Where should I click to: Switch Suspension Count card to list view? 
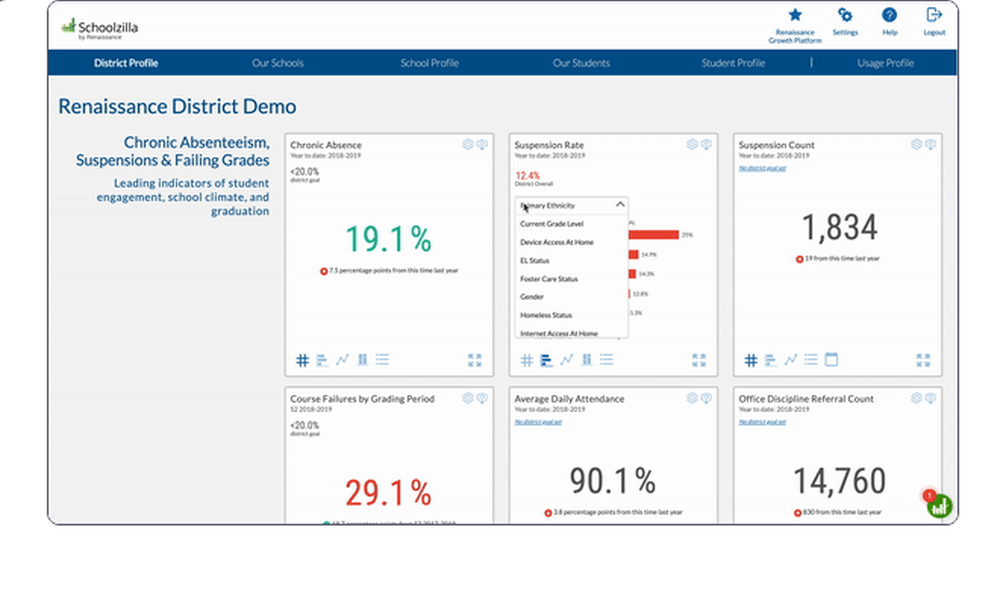[811, 360]
